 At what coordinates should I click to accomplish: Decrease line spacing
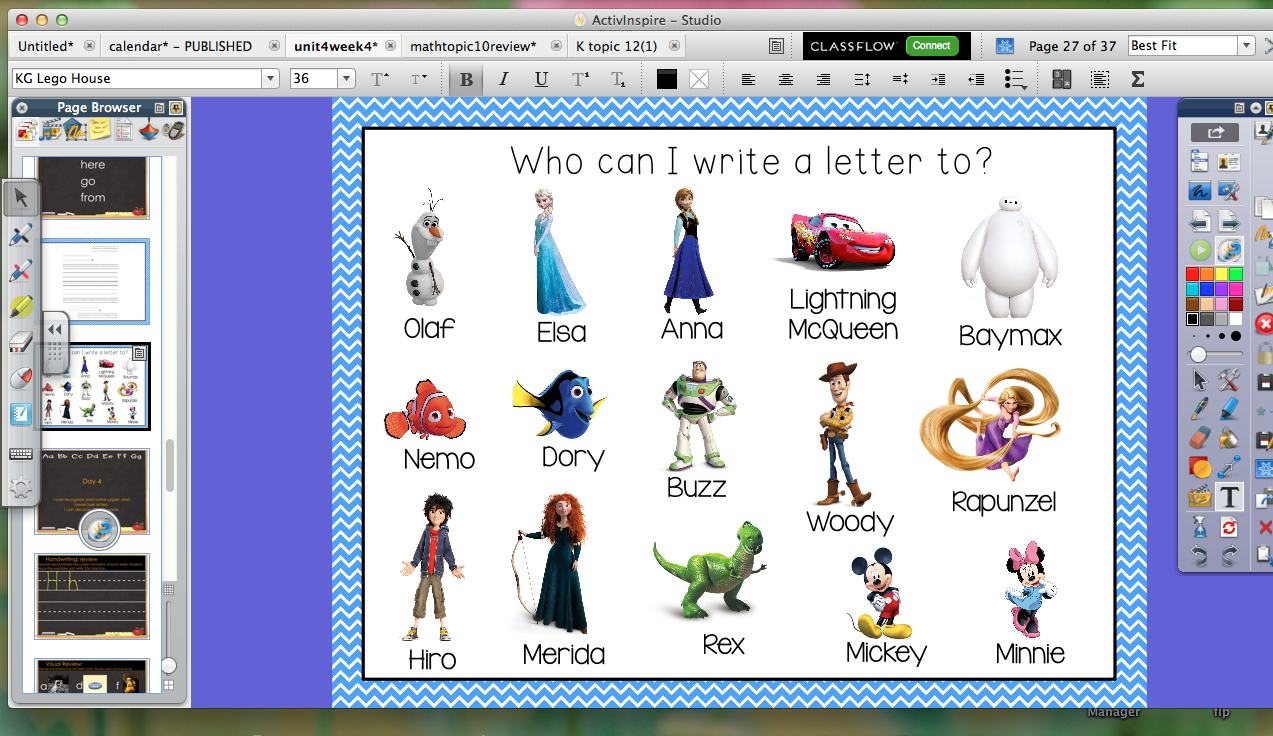pyautogui.click(x=900, y=79)
